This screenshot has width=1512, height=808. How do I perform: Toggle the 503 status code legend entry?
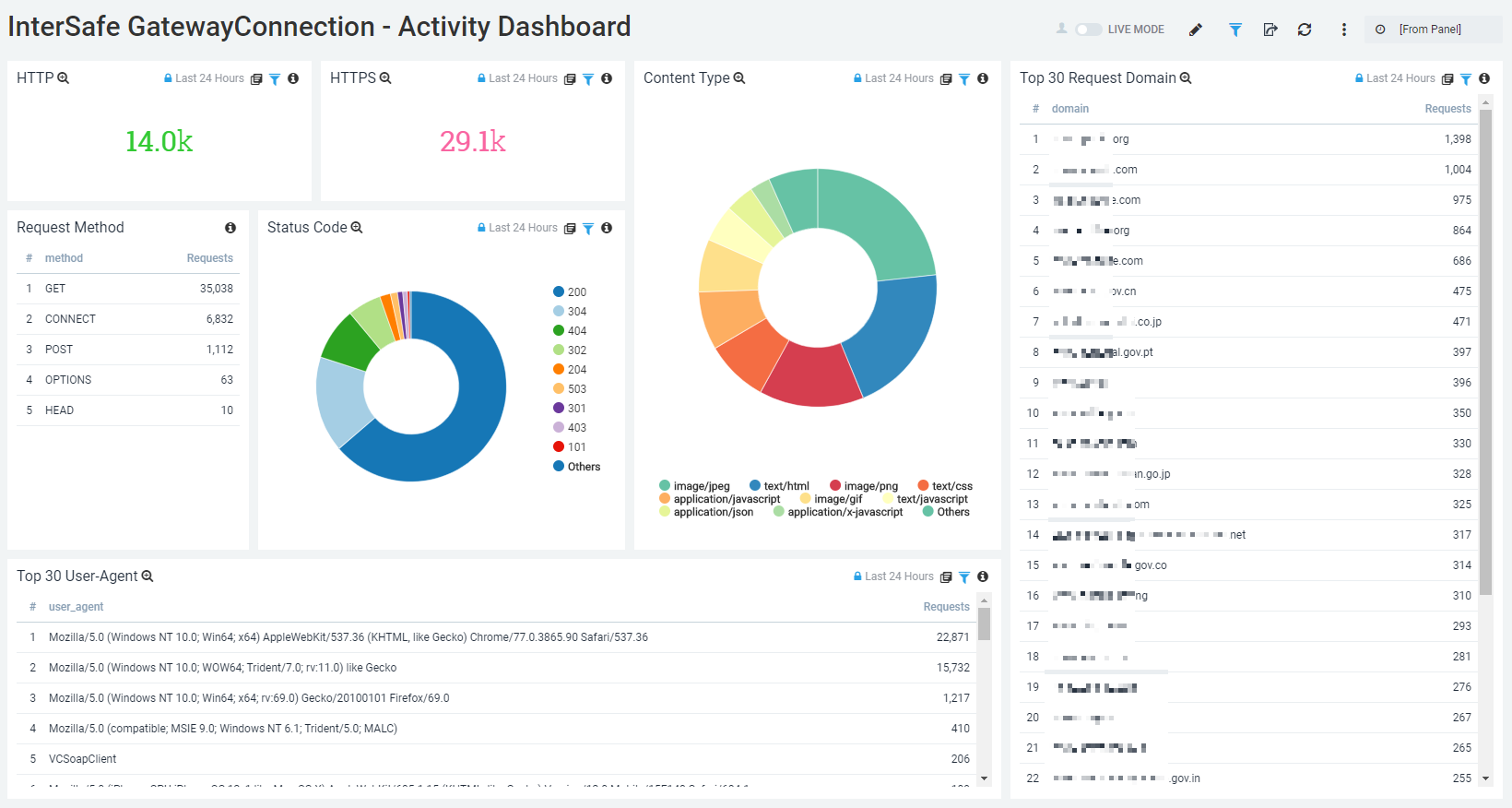coord(570,389)
